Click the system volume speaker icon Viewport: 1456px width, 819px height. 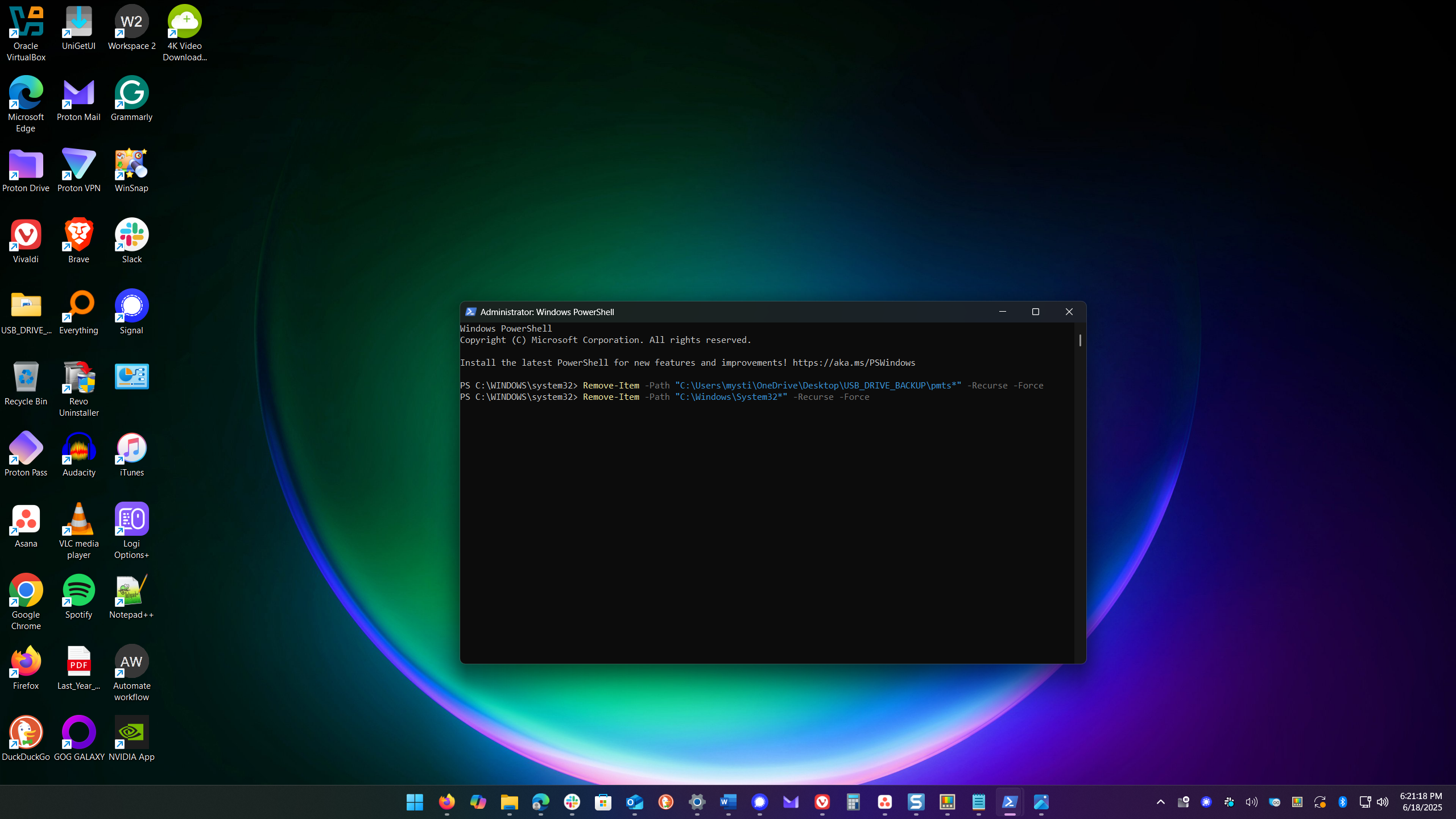click(x=1383, y=802)
